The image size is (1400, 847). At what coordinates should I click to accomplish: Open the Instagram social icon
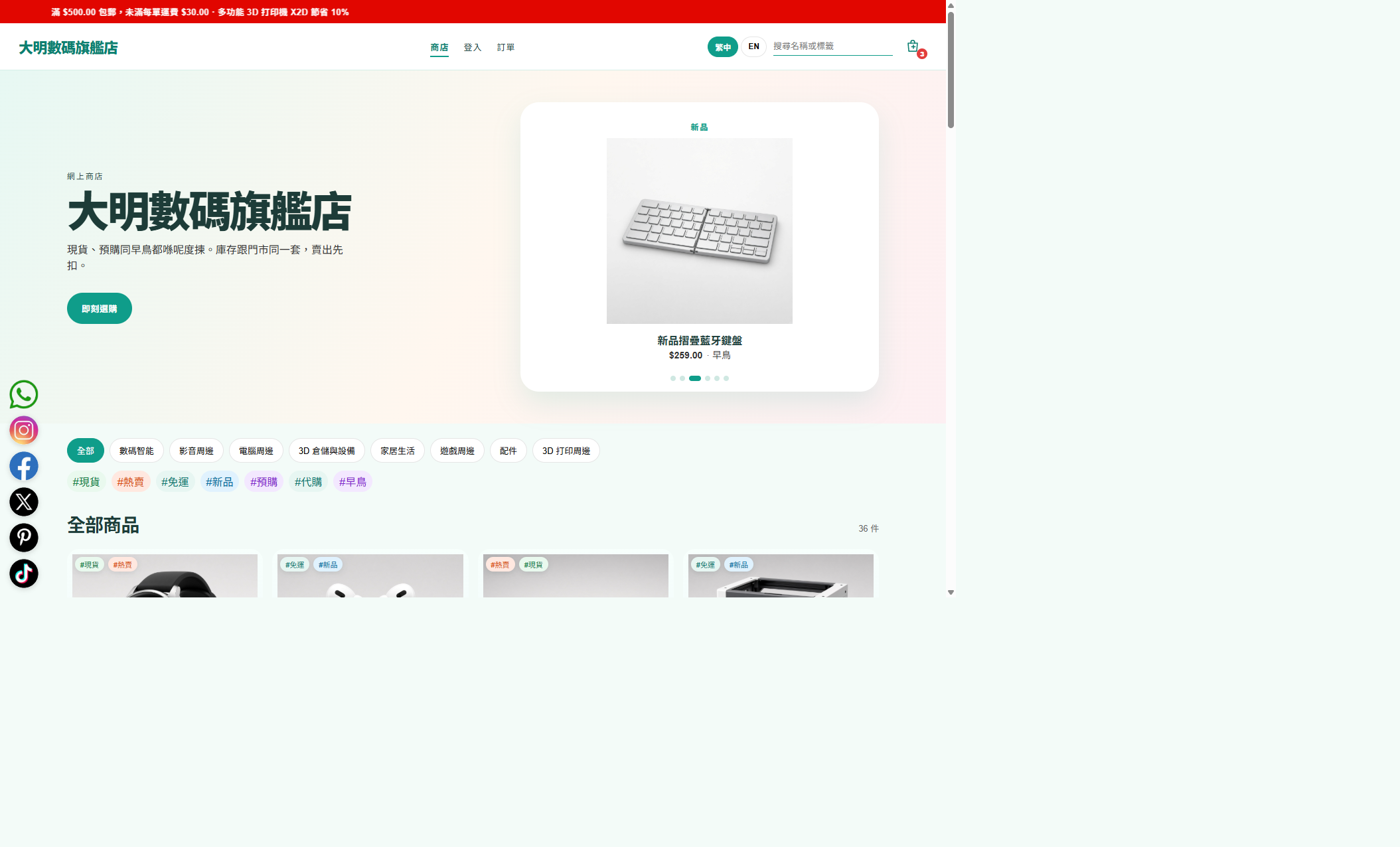click(24, 431)
